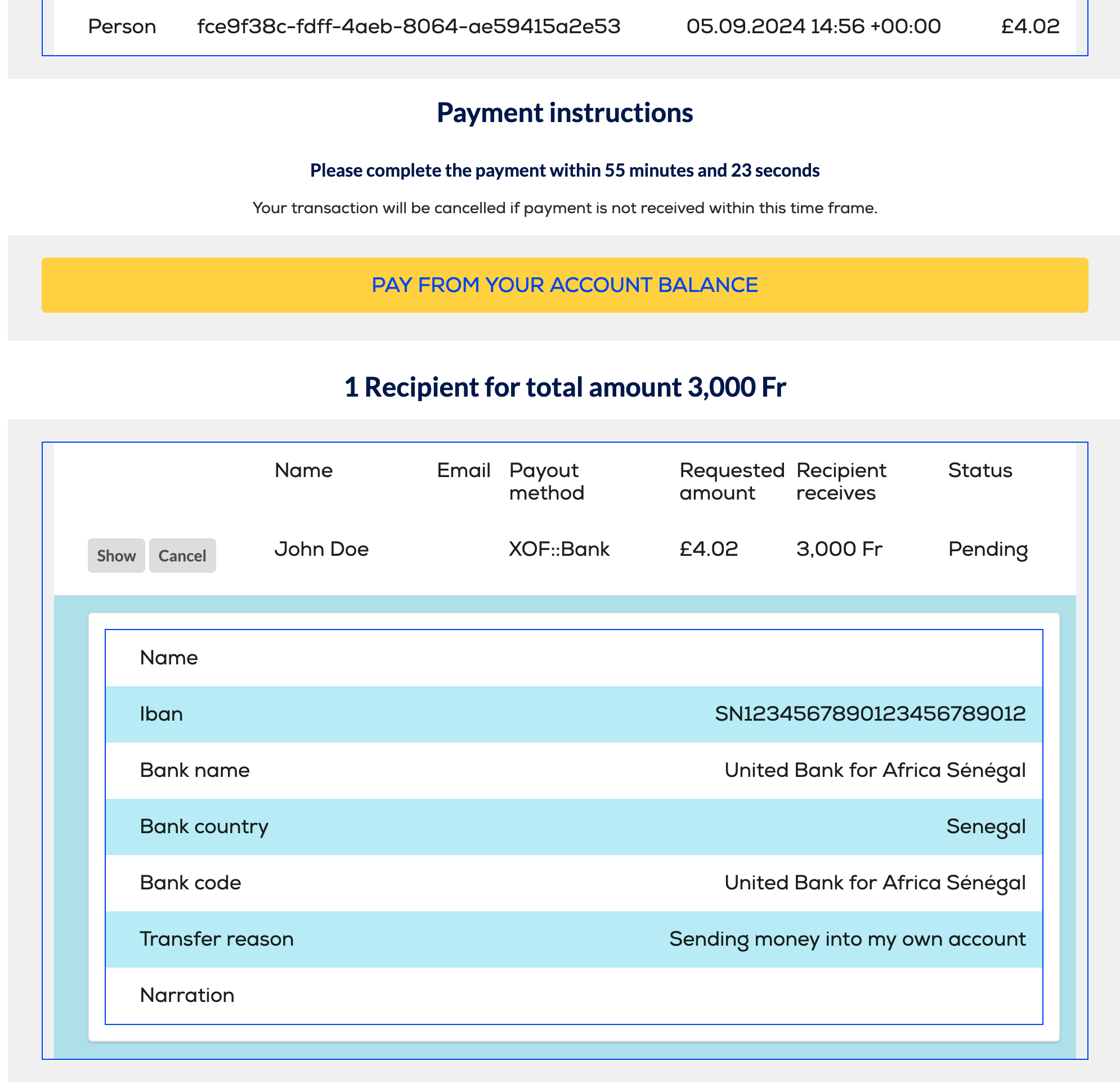Click the Email column header
Viewport: 1120px width, 1088px height.
coord(464,470)
